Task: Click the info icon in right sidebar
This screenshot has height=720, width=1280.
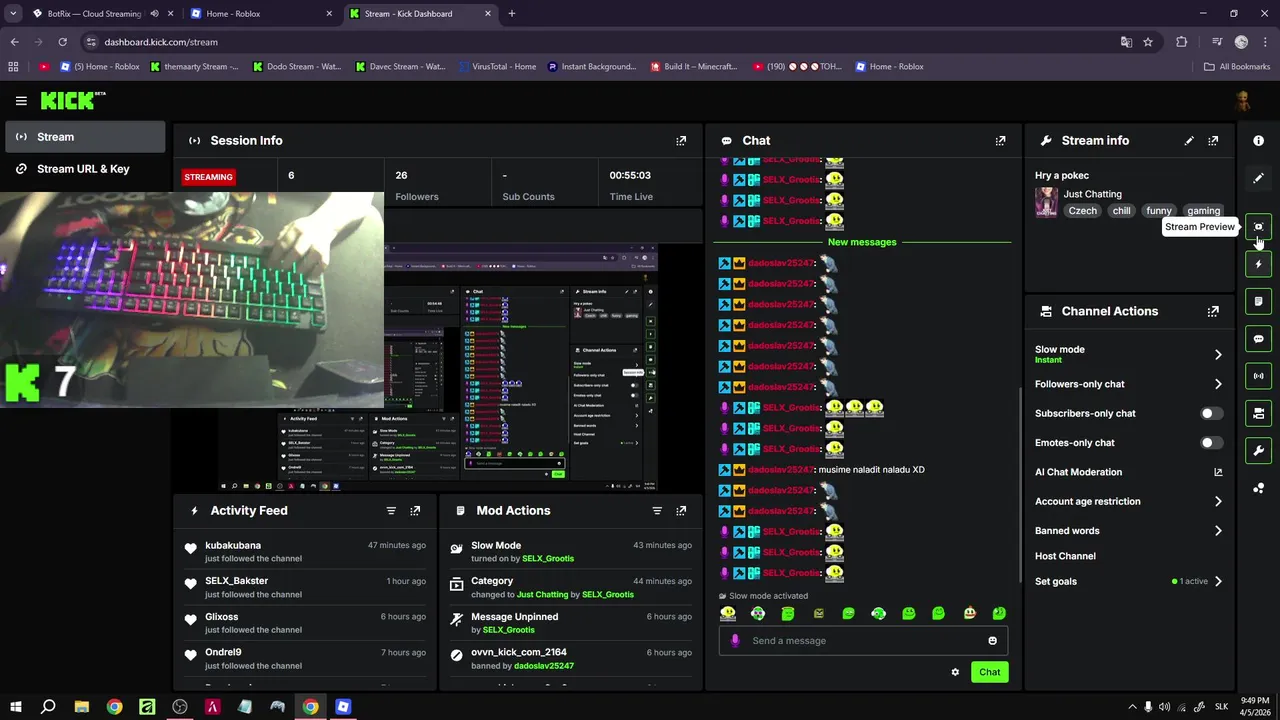Action: (x=1258, y=141)
